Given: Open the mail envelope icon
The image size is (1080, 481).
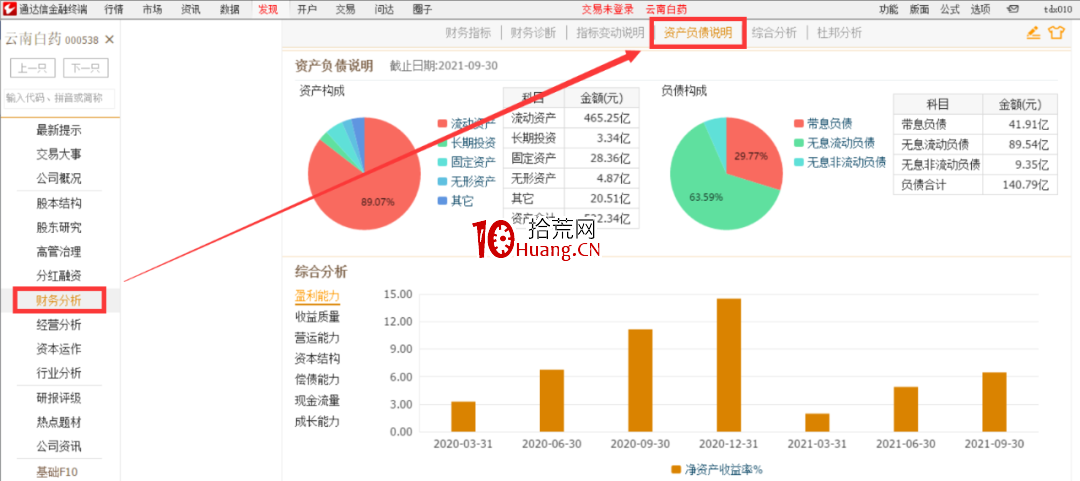Looking at the screenshot, I should [x=1012, y=9].
